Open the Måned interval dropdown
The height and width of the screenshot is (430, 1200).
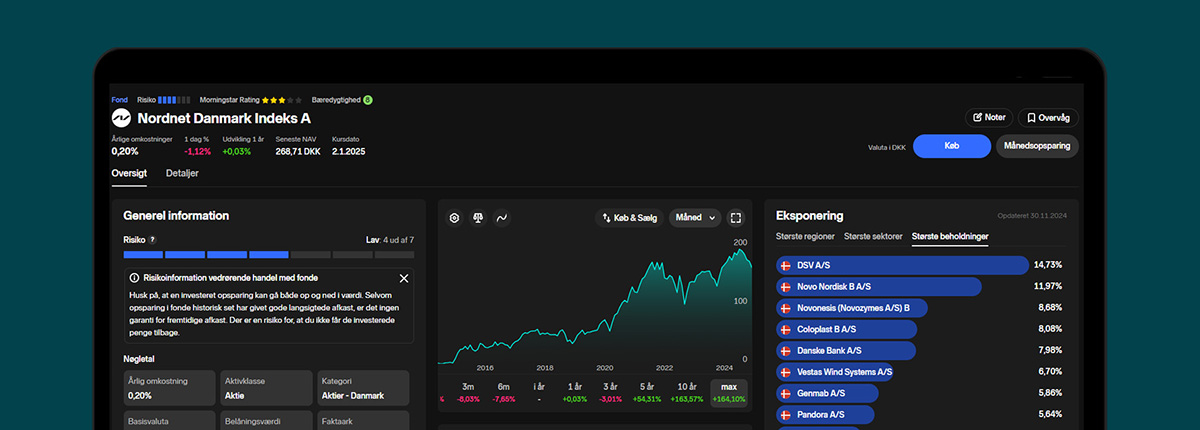click(x=694, y=217)
